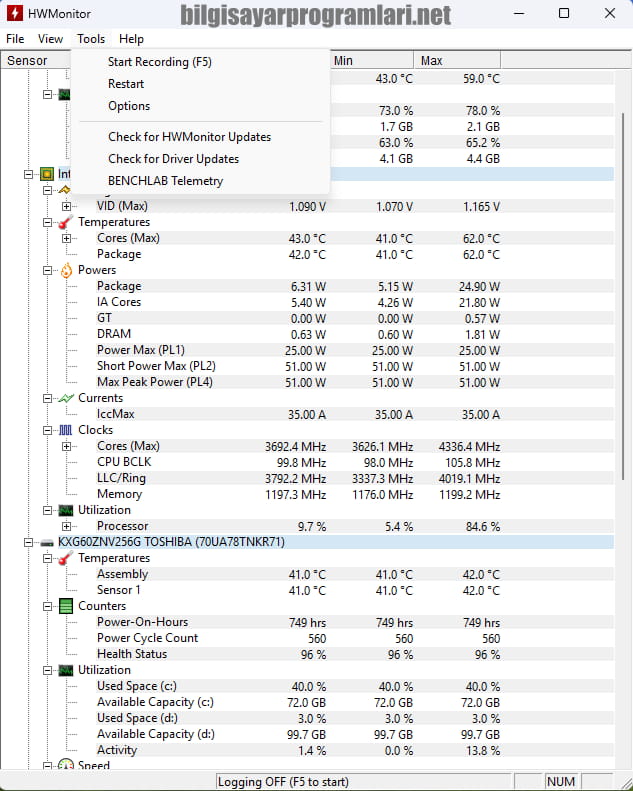Click the HWMonitor lightning app icon
The height and width of the screenshot is (791, 633).
[15, 13]
